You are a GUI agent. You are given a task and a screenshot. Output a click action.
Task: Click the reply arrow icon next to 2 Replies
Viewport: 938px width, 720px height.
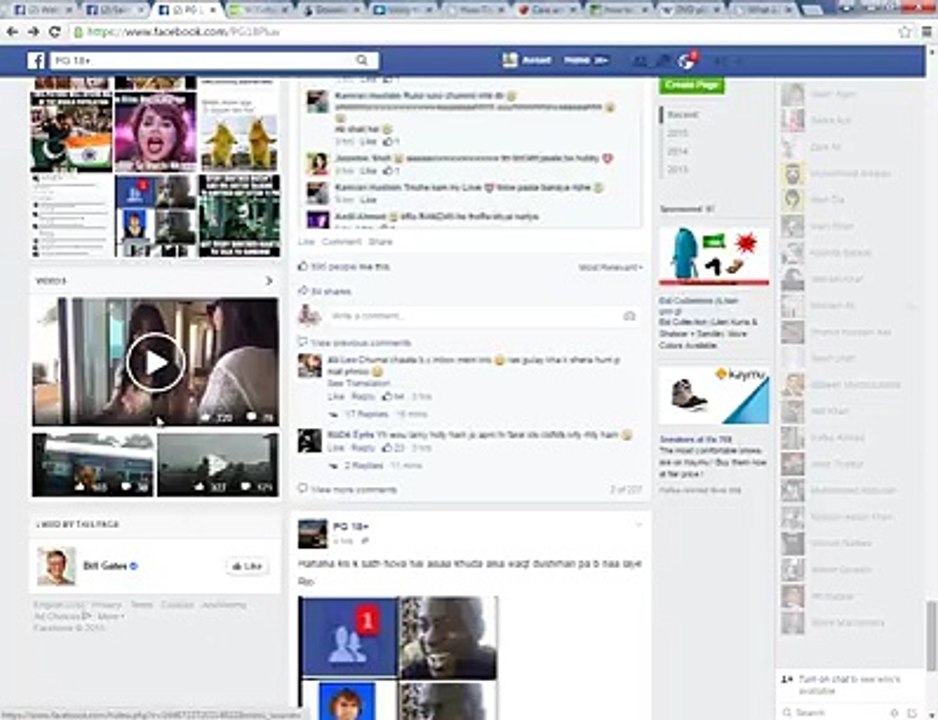334,465
